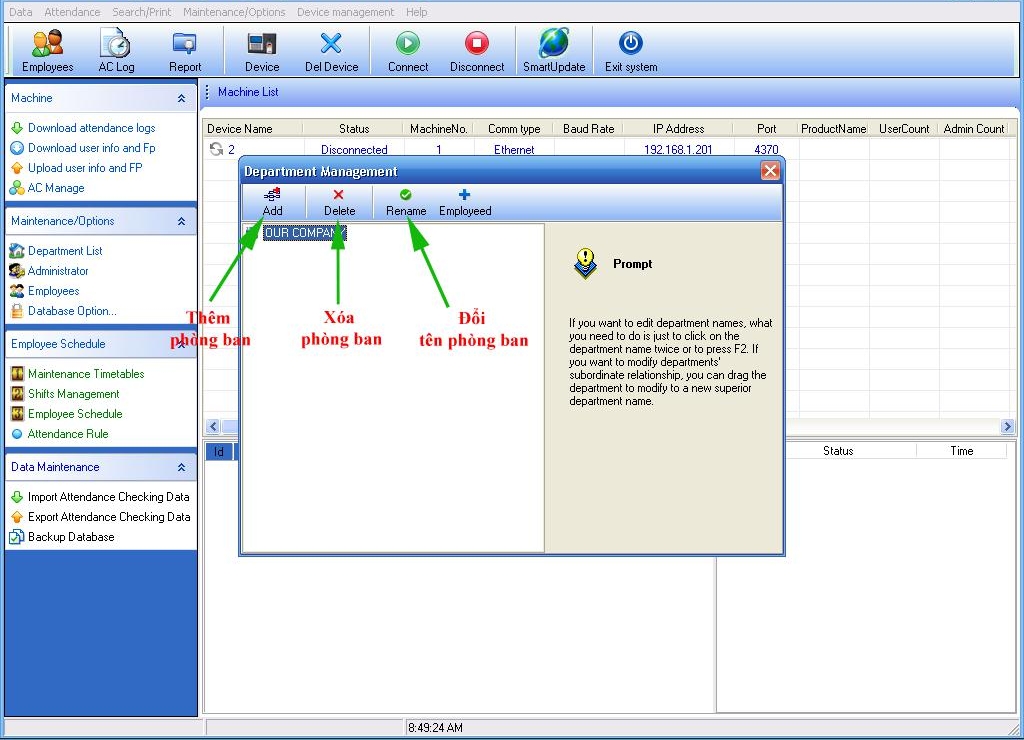The height and width of the screenshot is (740, 1024).
Task: Click the MachineNo. column header
Action: [x=438, y=129]
